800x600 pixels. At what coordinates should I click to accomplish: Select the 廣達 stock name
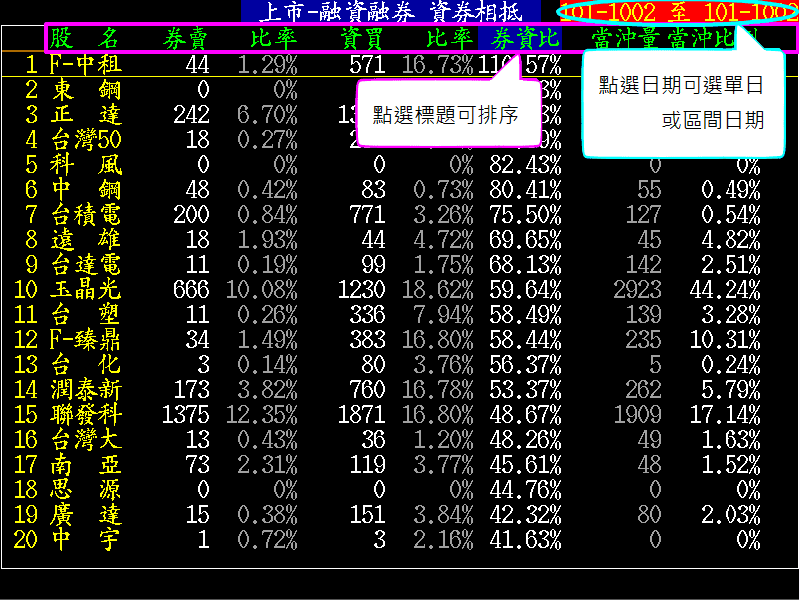(84, 514)
